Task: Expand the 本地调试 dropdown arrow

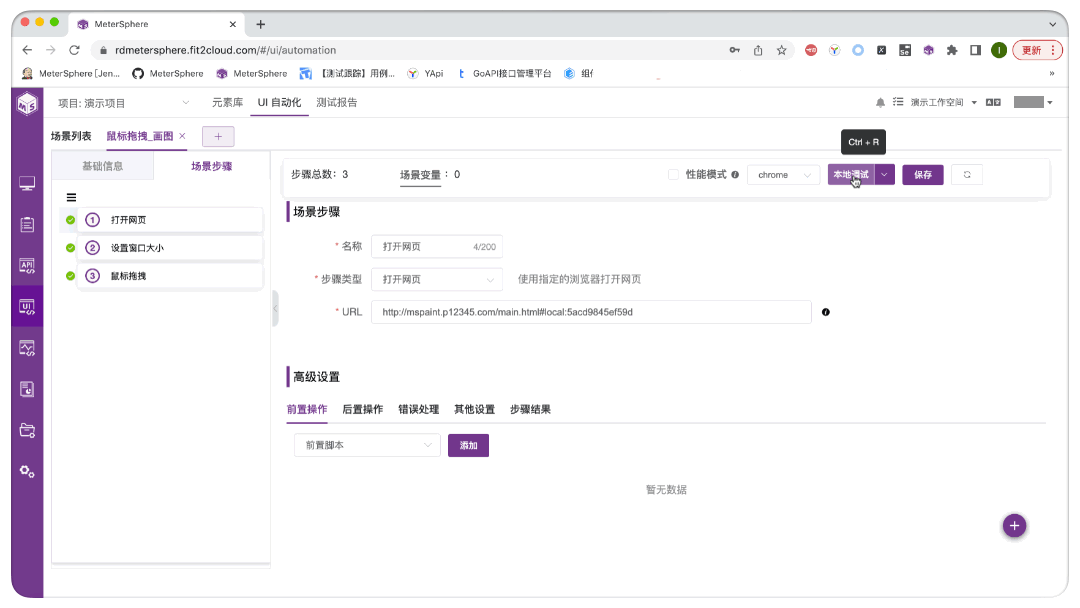Action: [884, 174]
